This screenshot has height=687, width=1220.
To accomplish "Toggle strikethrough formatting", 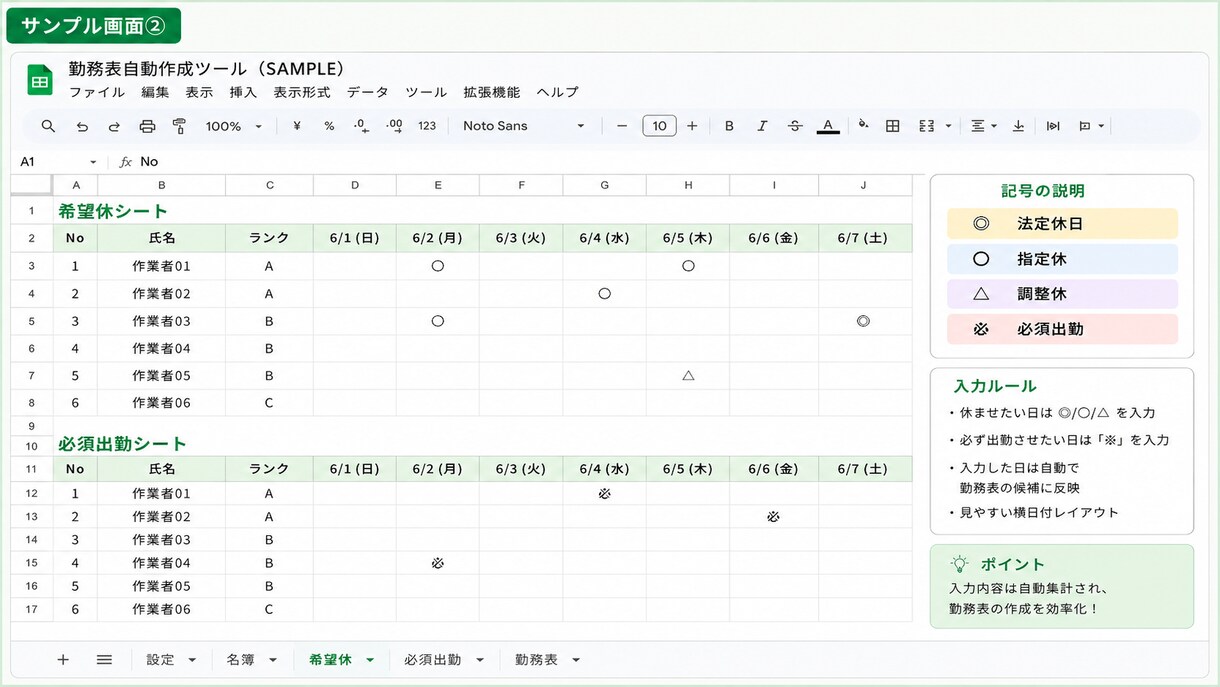I will (x=795, y=126).
